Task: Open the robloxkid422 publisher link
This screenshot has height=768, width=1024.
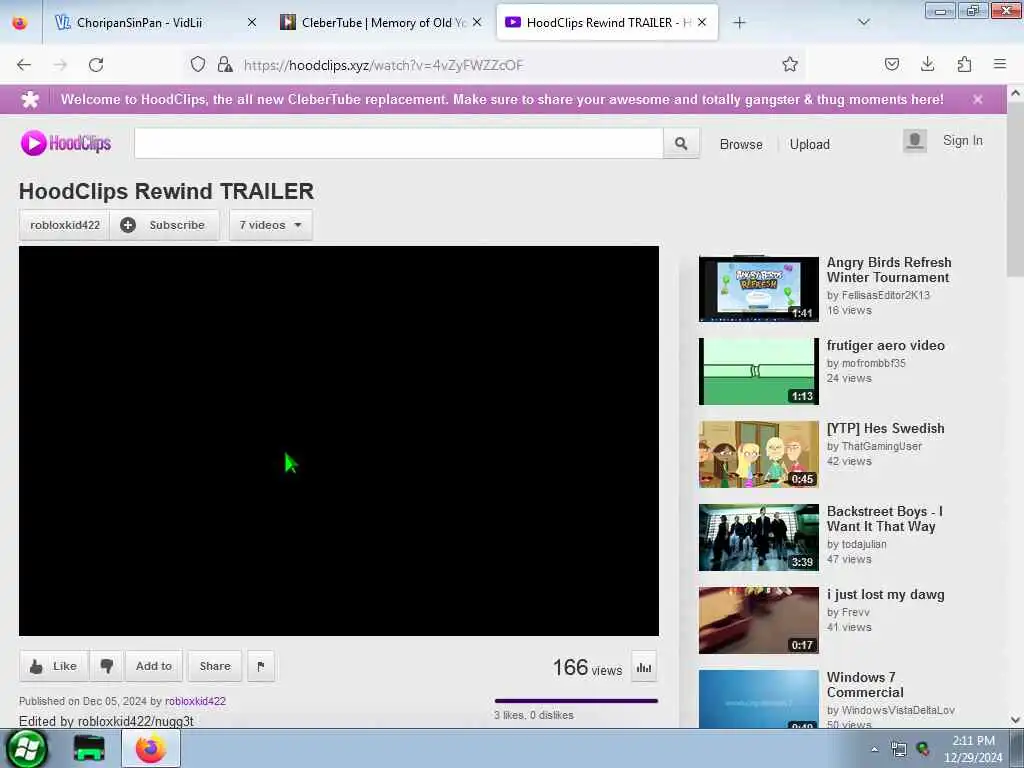Action: tap(195, 701)
